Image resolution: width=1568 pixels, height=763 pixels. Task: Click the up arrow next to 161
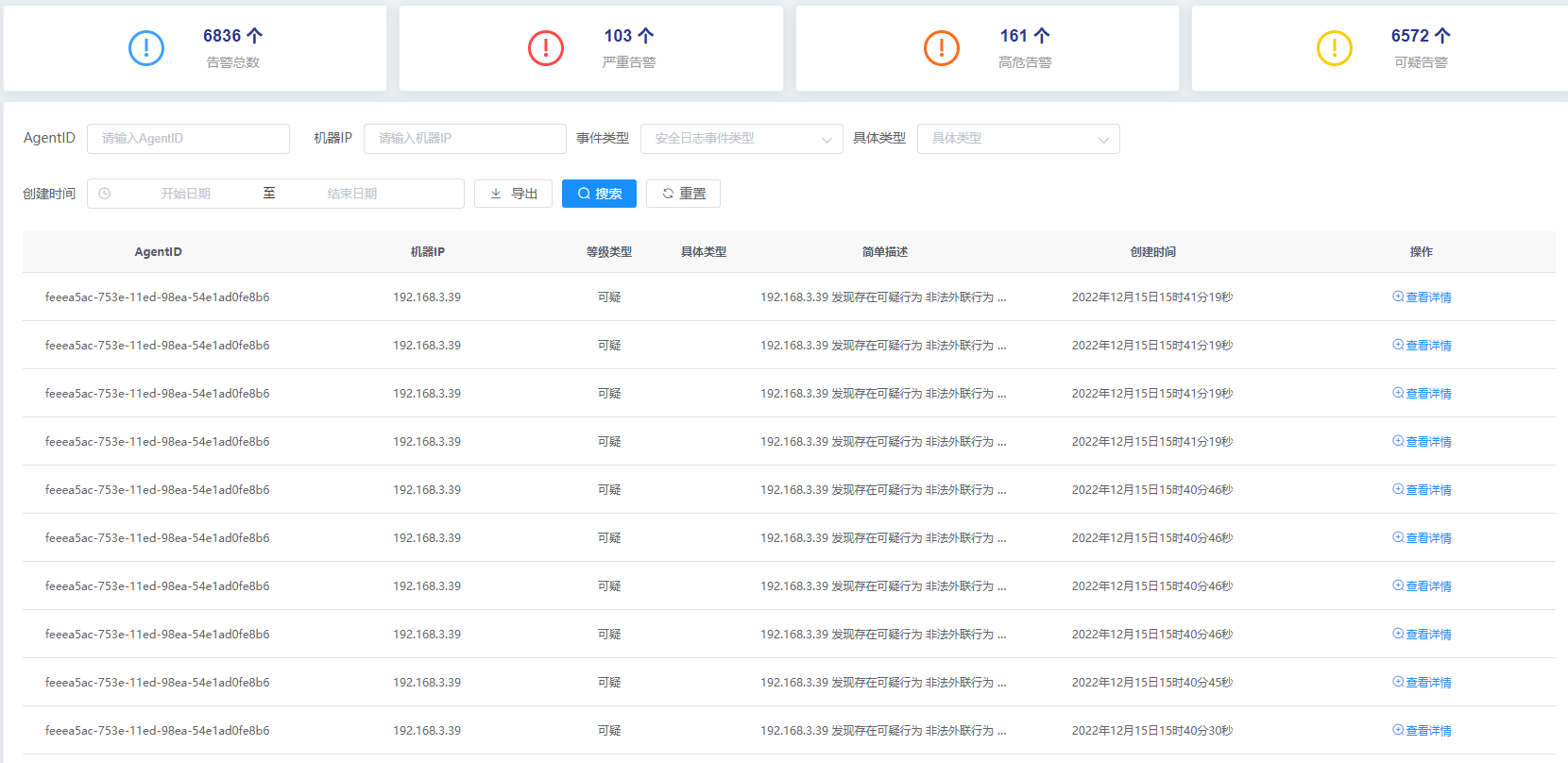(1042, 36)
